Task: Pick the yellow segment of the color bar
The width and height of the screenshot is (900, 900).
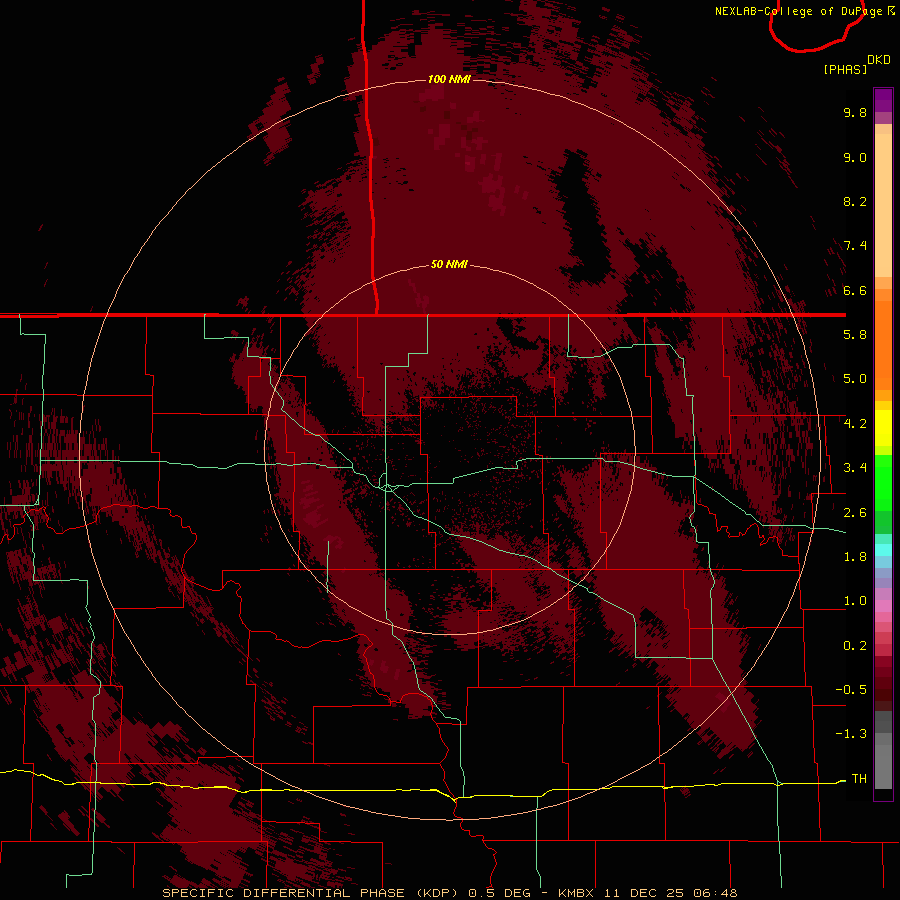Action: pos(883,428)
